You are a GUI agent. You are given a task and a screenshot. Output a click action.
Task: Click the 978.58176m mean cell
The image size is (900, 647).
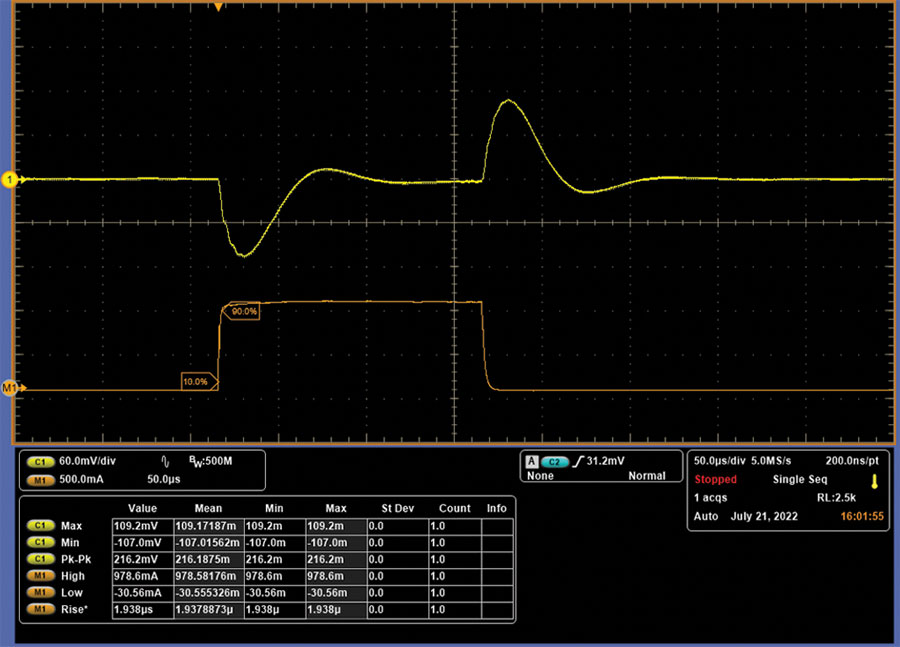pyautogui.click(x=209, y=576)
